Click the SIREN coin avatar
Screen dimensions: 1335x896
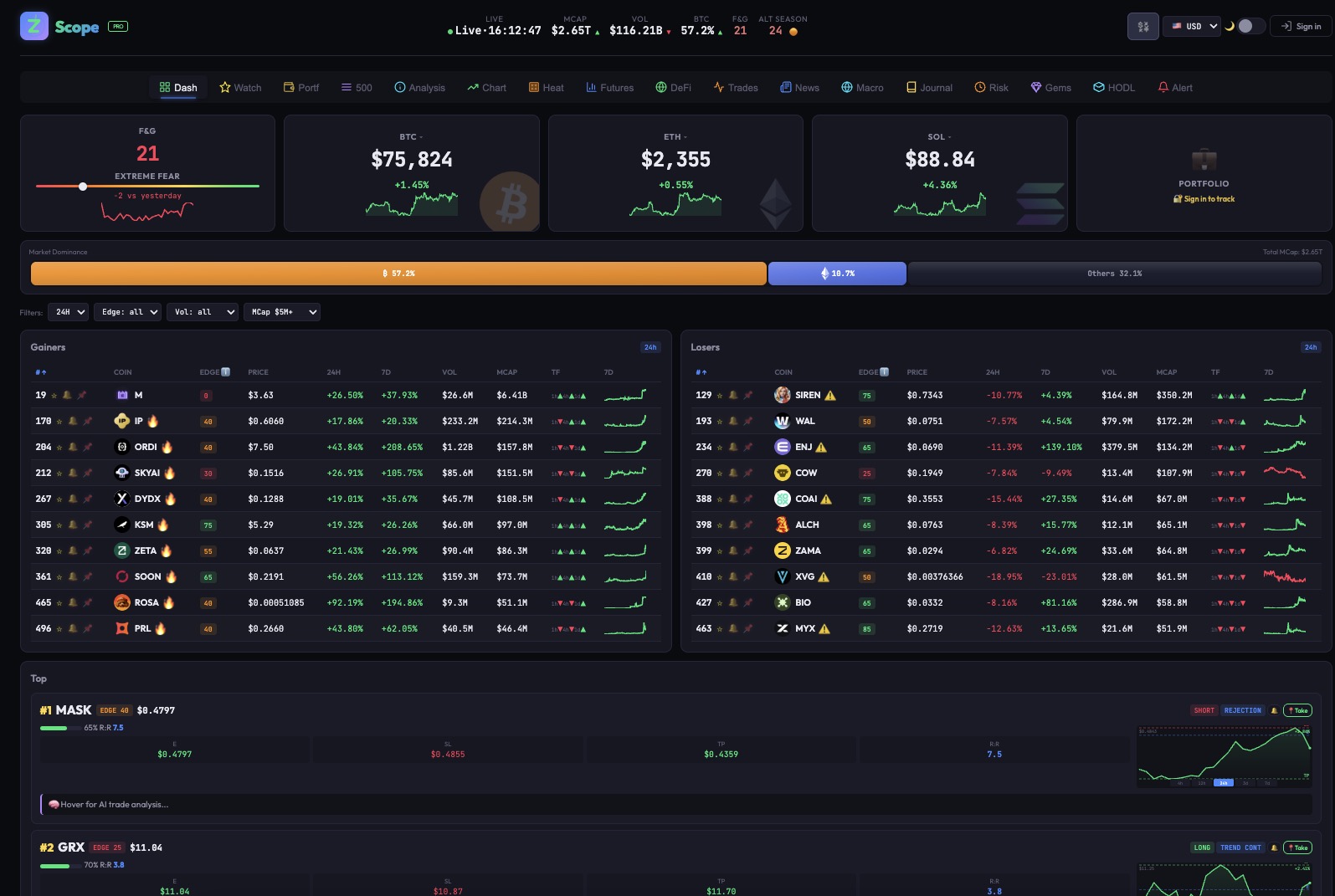tap(782, 395)
